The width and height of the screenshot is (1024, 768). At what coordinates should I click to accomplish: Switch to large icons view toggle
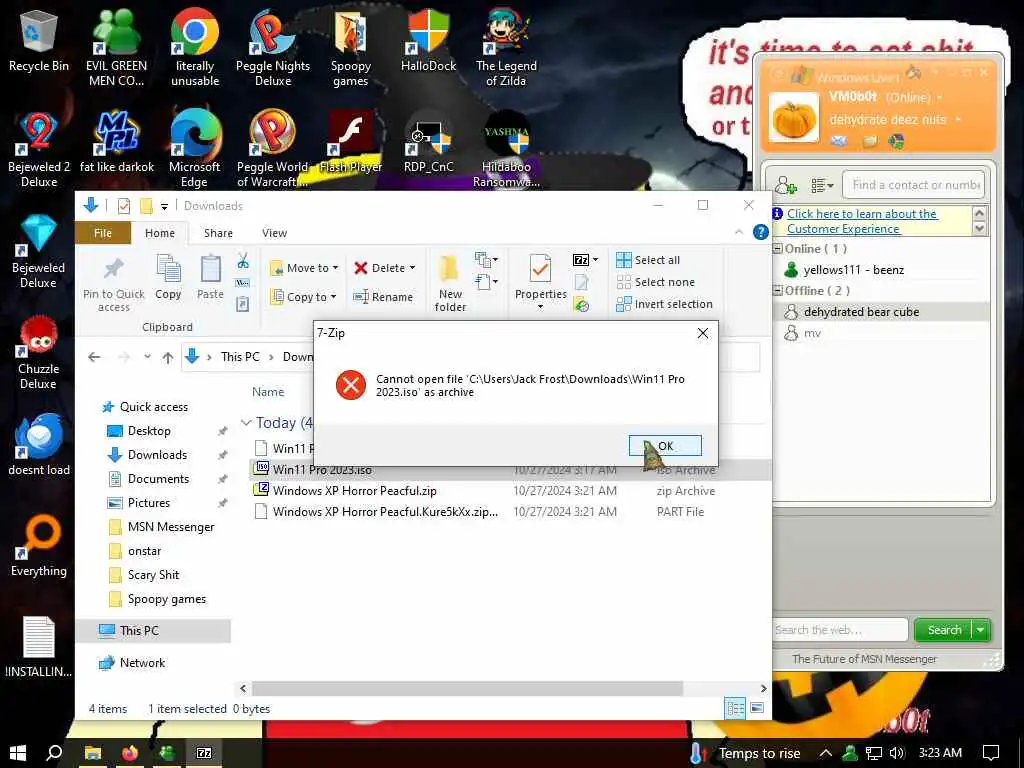pos(757,709)
